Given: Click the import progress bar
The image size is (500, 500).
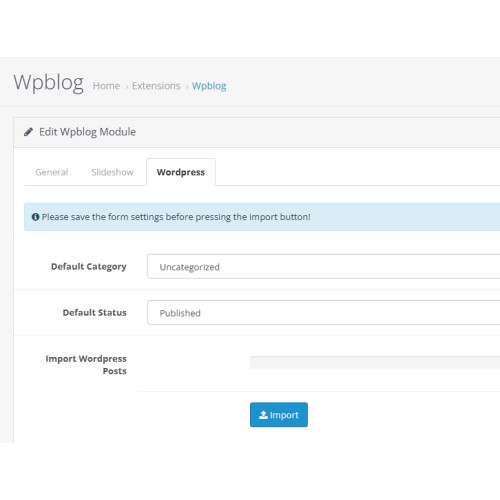Looking at the screenshot, I should click(375, 362).
